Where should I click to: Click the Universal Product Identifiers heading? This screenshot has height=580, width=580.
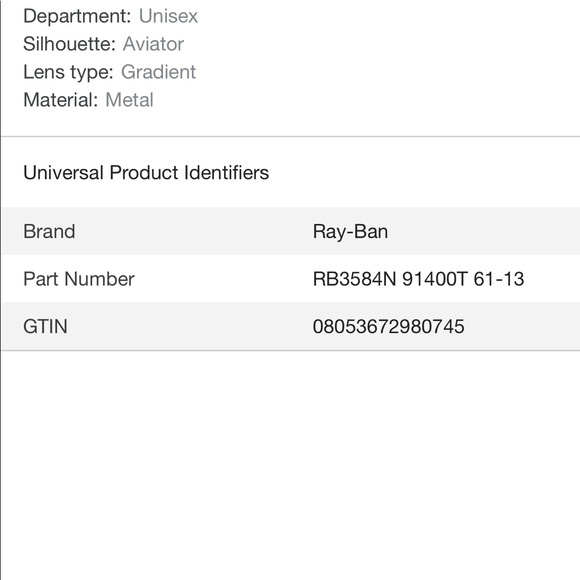coord(146,173)
